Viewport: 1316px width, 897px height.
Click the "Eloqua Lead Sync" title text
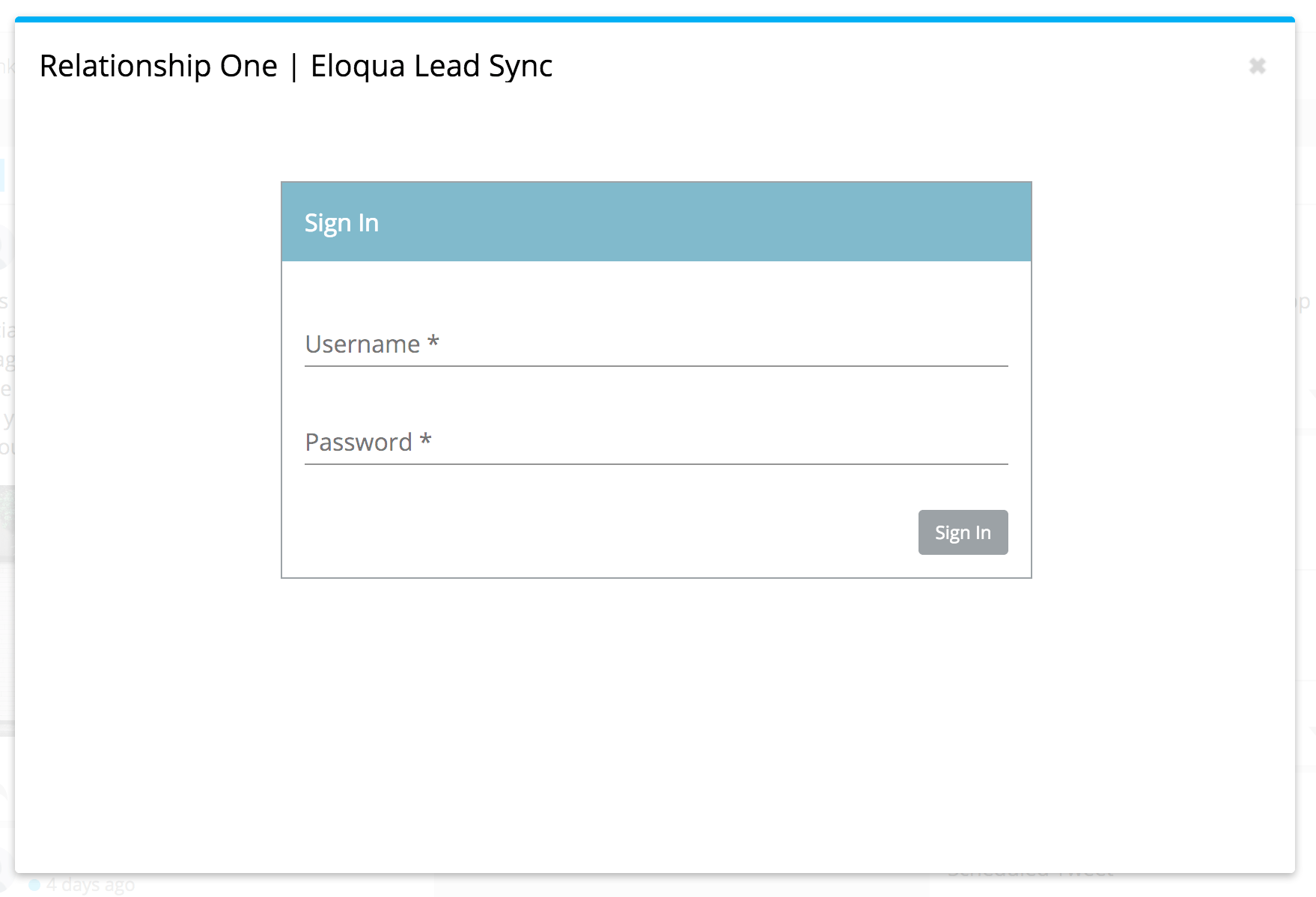[x=431, y=66]
